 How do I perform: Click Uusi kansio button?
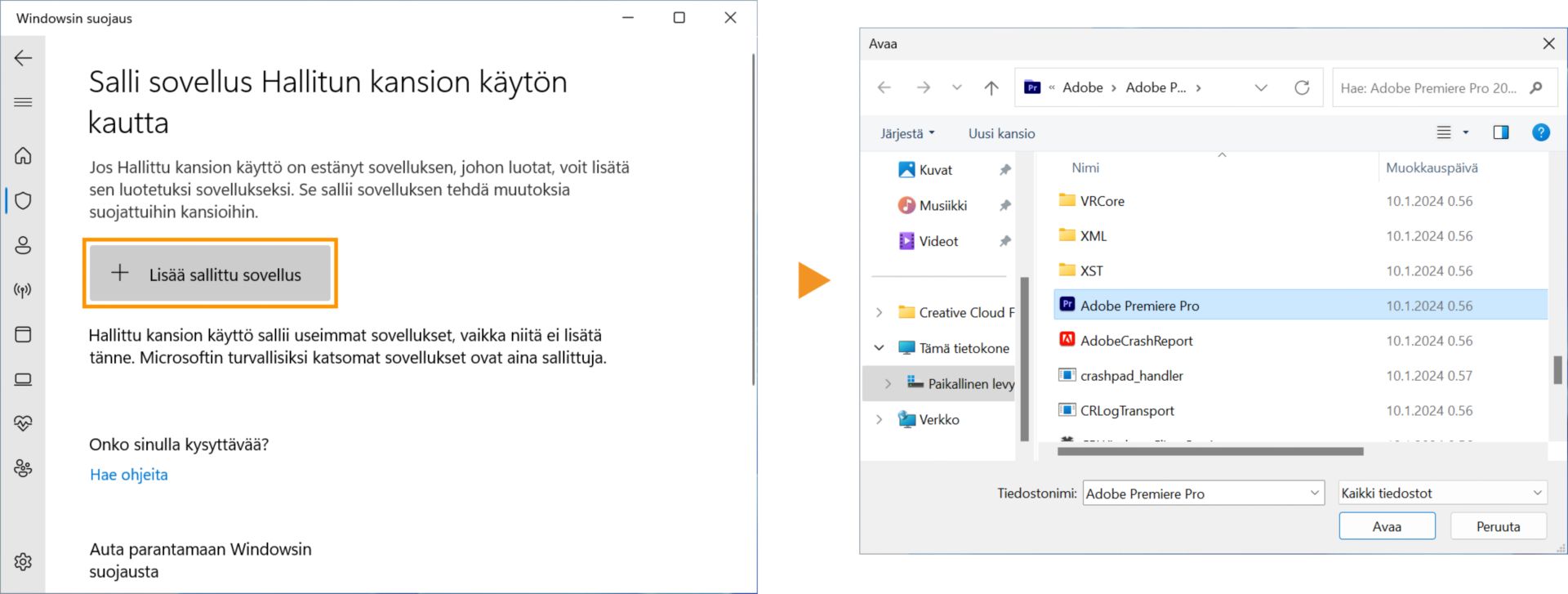click(x=1001, y=133)
